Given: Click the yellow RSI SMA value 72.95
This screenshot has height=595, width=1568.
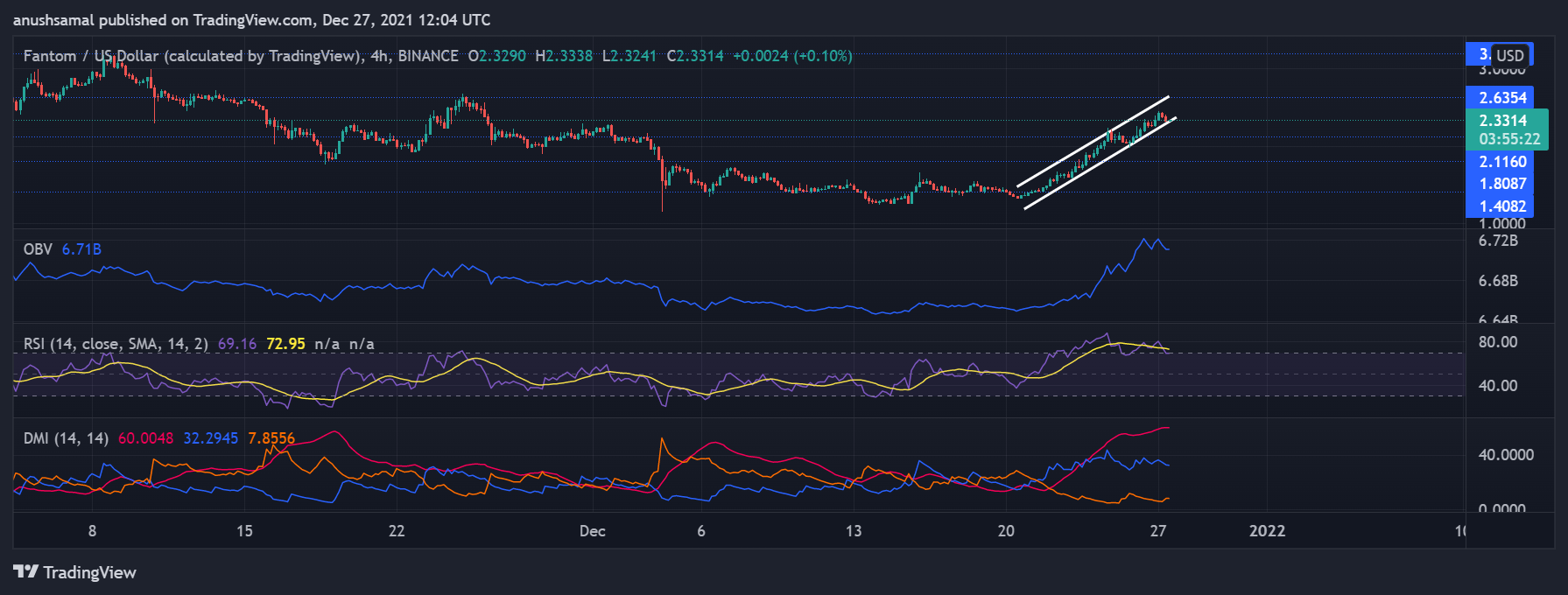Looking at the screenshot, I should pyautogui.click(x=285, y=344).
